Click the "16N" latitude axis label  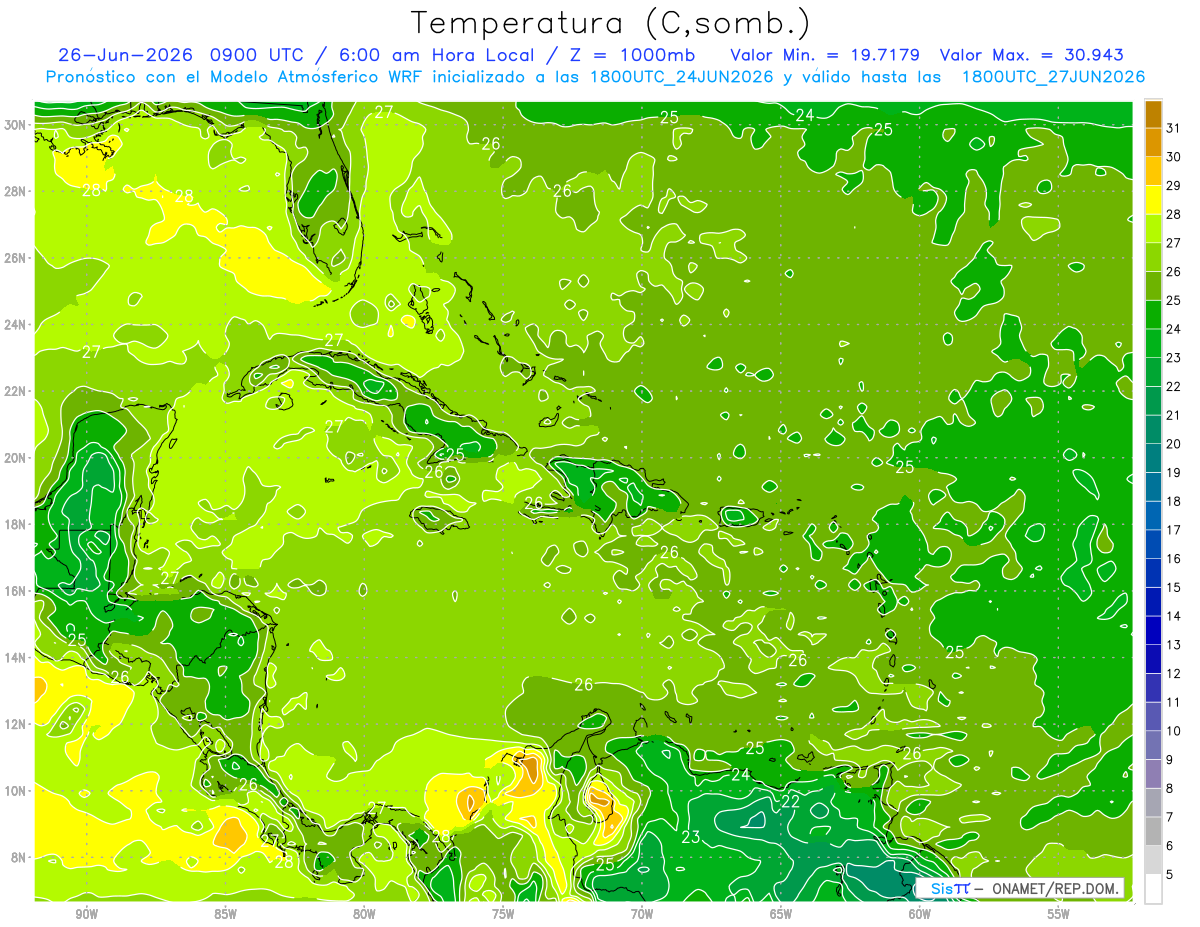pos(16,591)
